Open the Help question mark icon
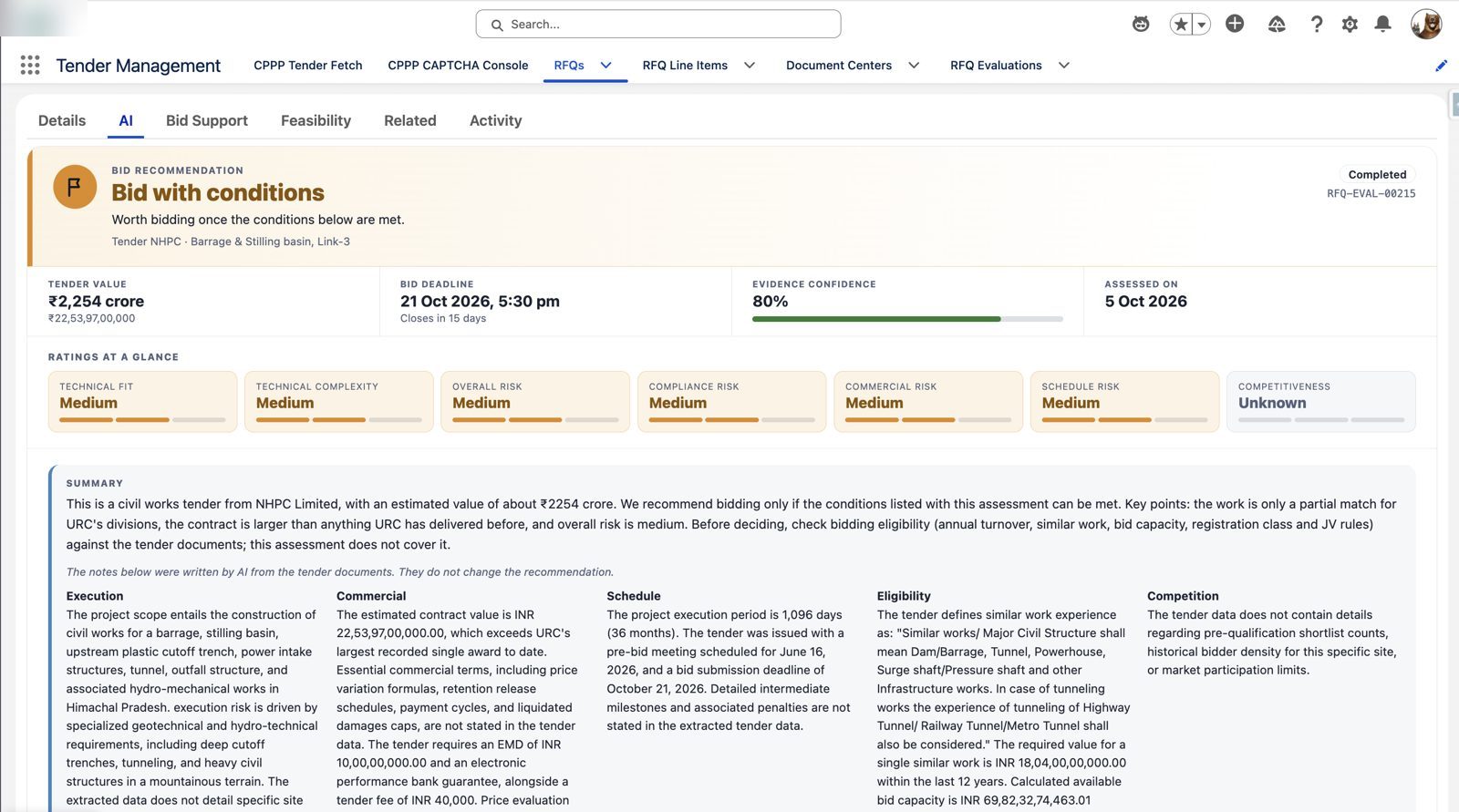 click(1317, 24)
